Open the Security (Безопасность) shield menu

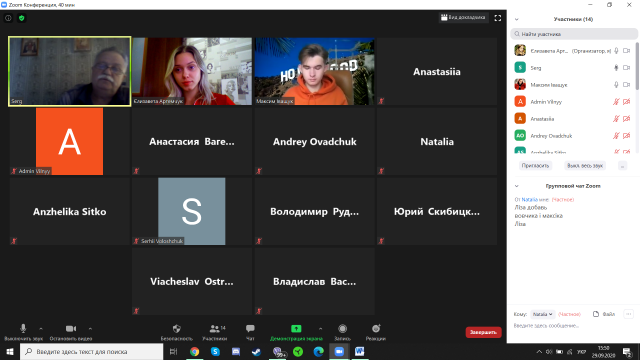tap(176, 332)
